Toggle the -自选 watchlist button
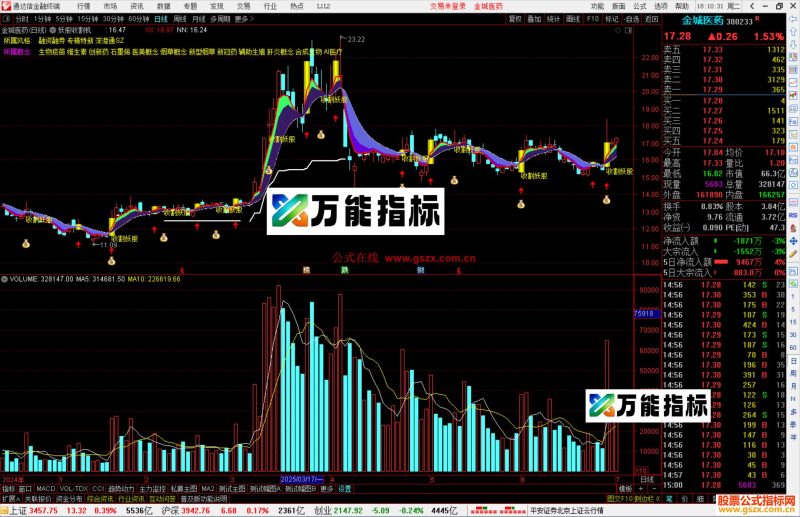 pos(632,19)
